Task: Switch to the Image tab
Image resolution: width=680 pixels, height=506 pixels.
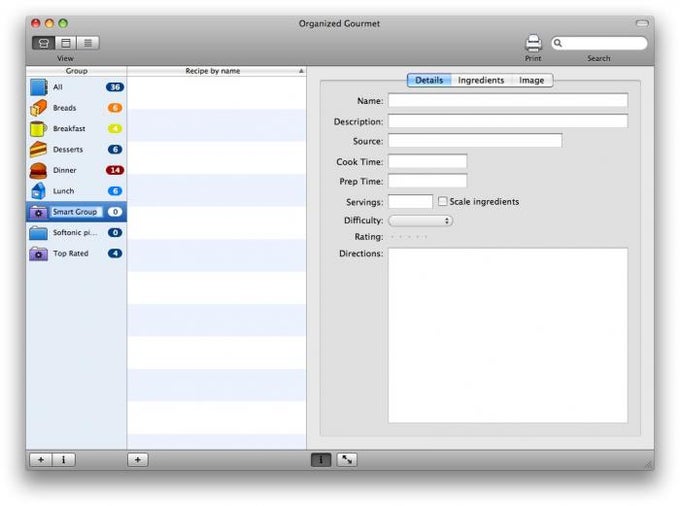Action: (532, 80)
